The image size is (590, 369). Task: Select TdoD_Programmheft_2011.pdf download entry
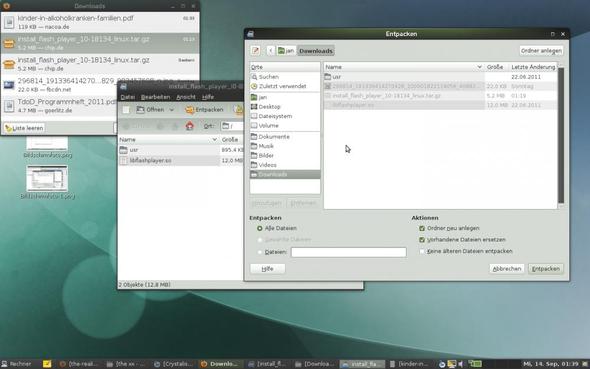click(x=59, y=106)
